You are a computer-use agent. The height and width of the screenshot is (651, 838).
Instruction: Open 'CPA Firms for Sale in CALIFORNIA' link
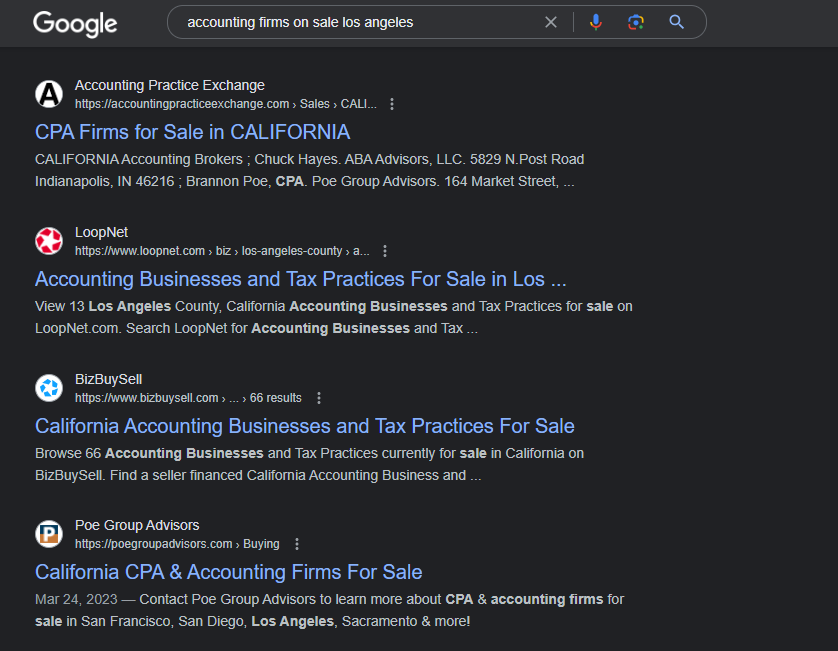pyautogui.click(x=192, y=132)
